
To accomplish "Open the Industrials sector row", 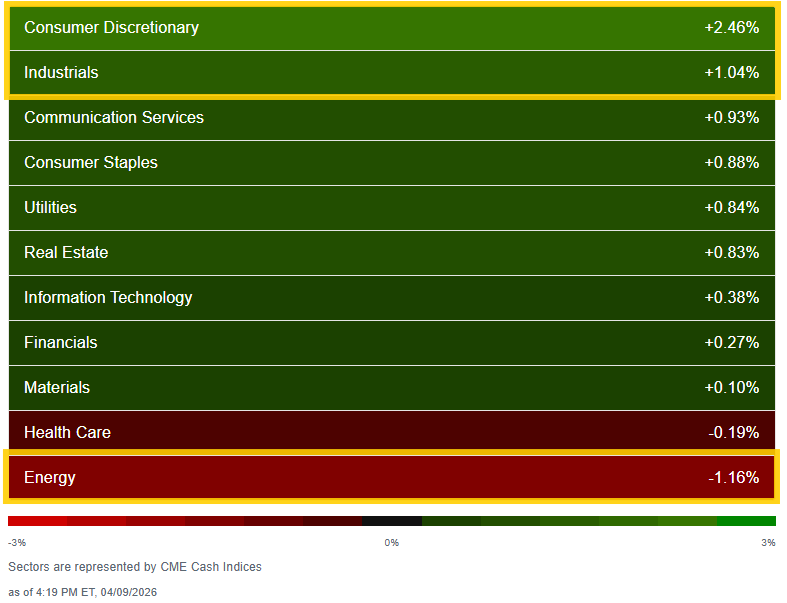I will [x=392, y=73].
